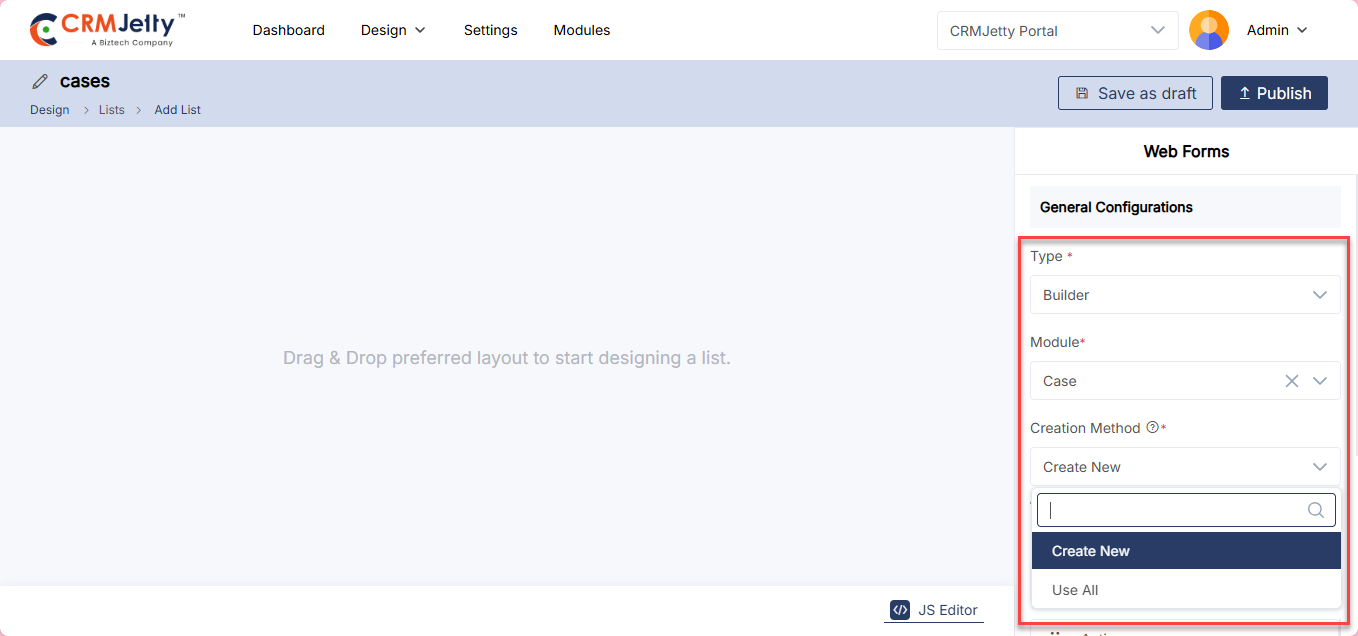Screen dimensions: 1358x636
Task: Click the pencil edit icon beside cases
Action: [40, 82]
